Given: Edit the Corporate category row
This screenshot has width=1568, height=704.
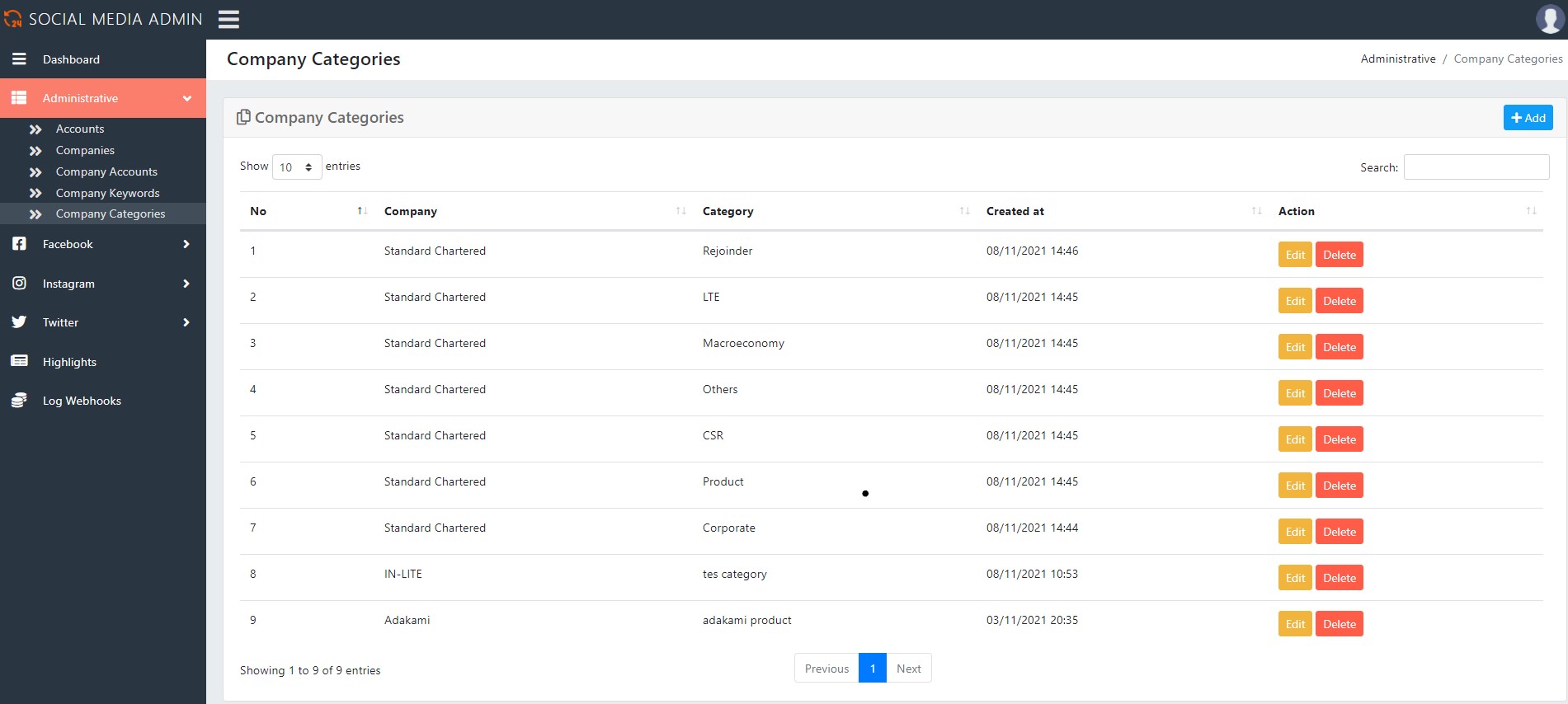Looking at the screenshot, I should click(x=1295, y=532).
